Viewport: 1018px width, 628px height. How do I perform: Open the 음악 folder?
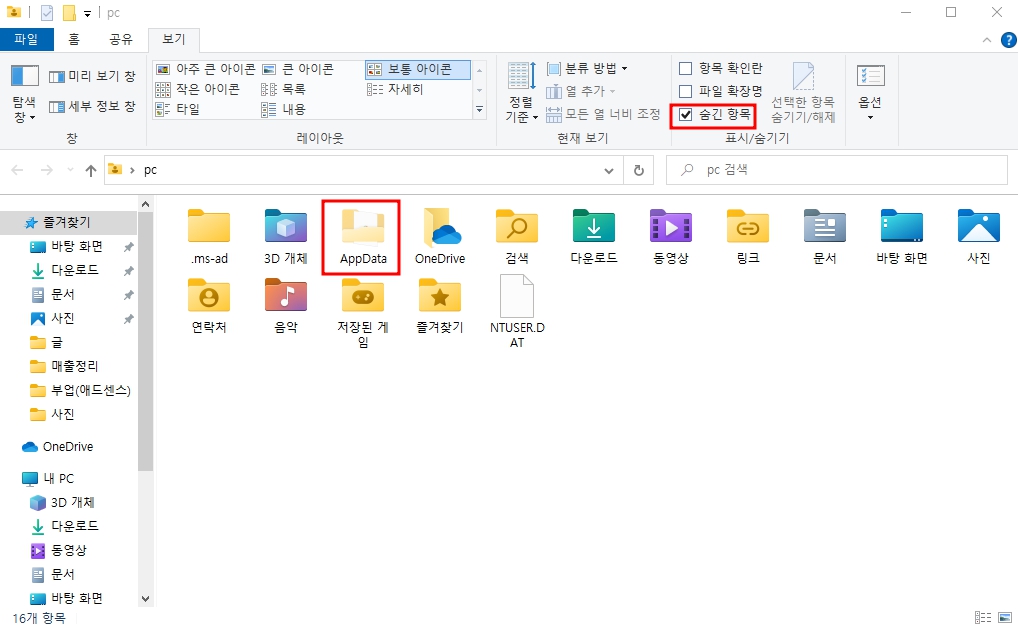pos(286,305)
